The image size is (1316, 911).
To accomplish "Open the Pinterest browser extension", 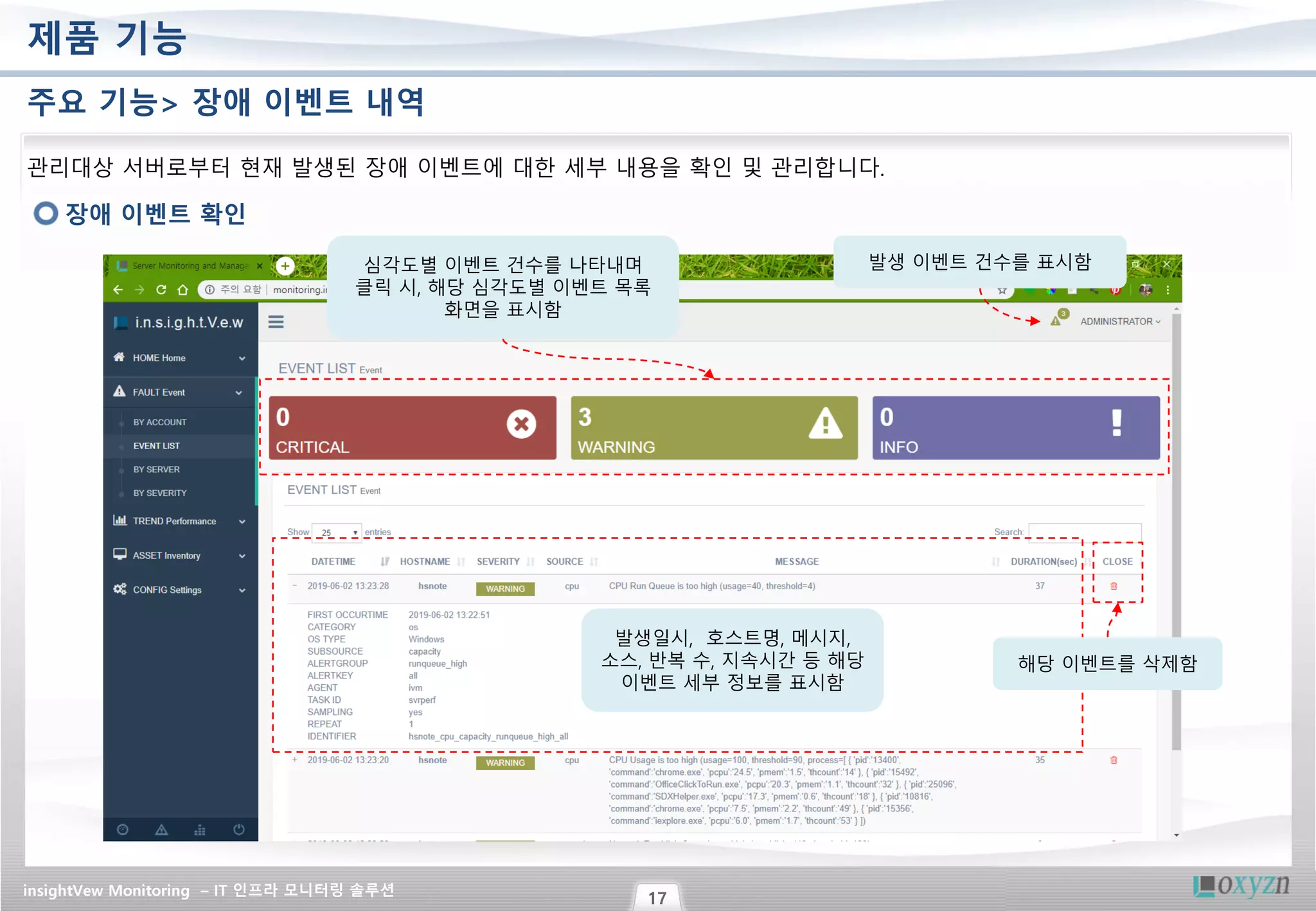I will (x=1115, y=290).
